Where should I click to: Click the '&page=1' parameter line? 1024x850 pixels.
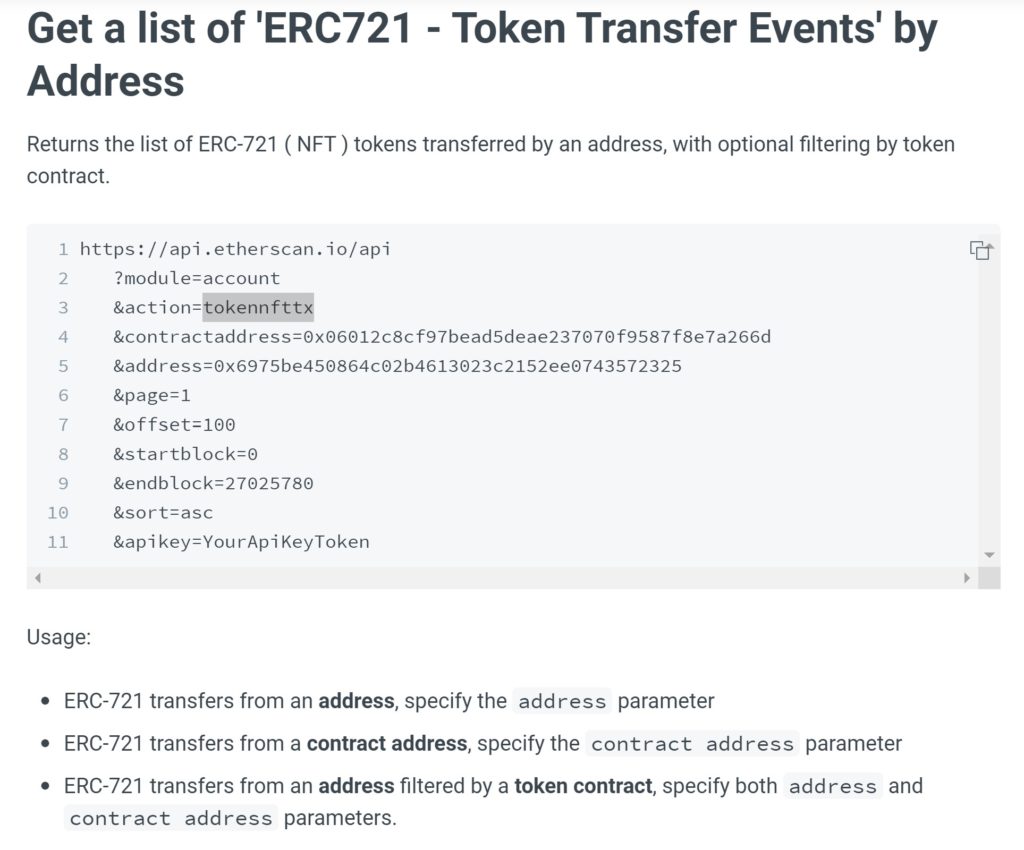(x=152, y=395)
